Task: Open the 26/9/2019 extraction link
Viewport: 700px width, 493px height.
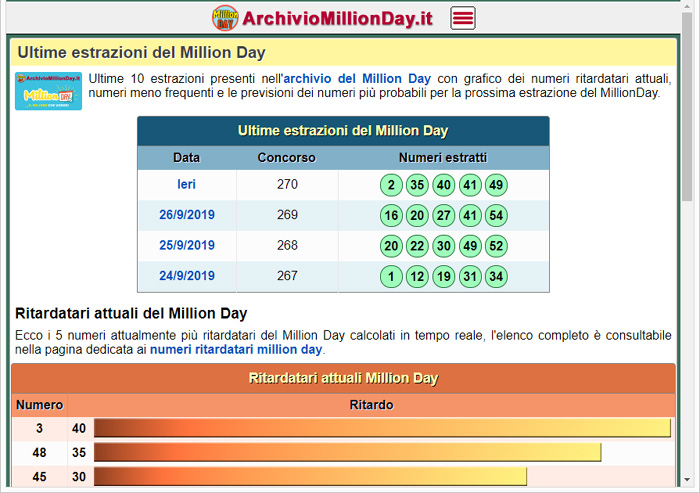Action: 187,215
